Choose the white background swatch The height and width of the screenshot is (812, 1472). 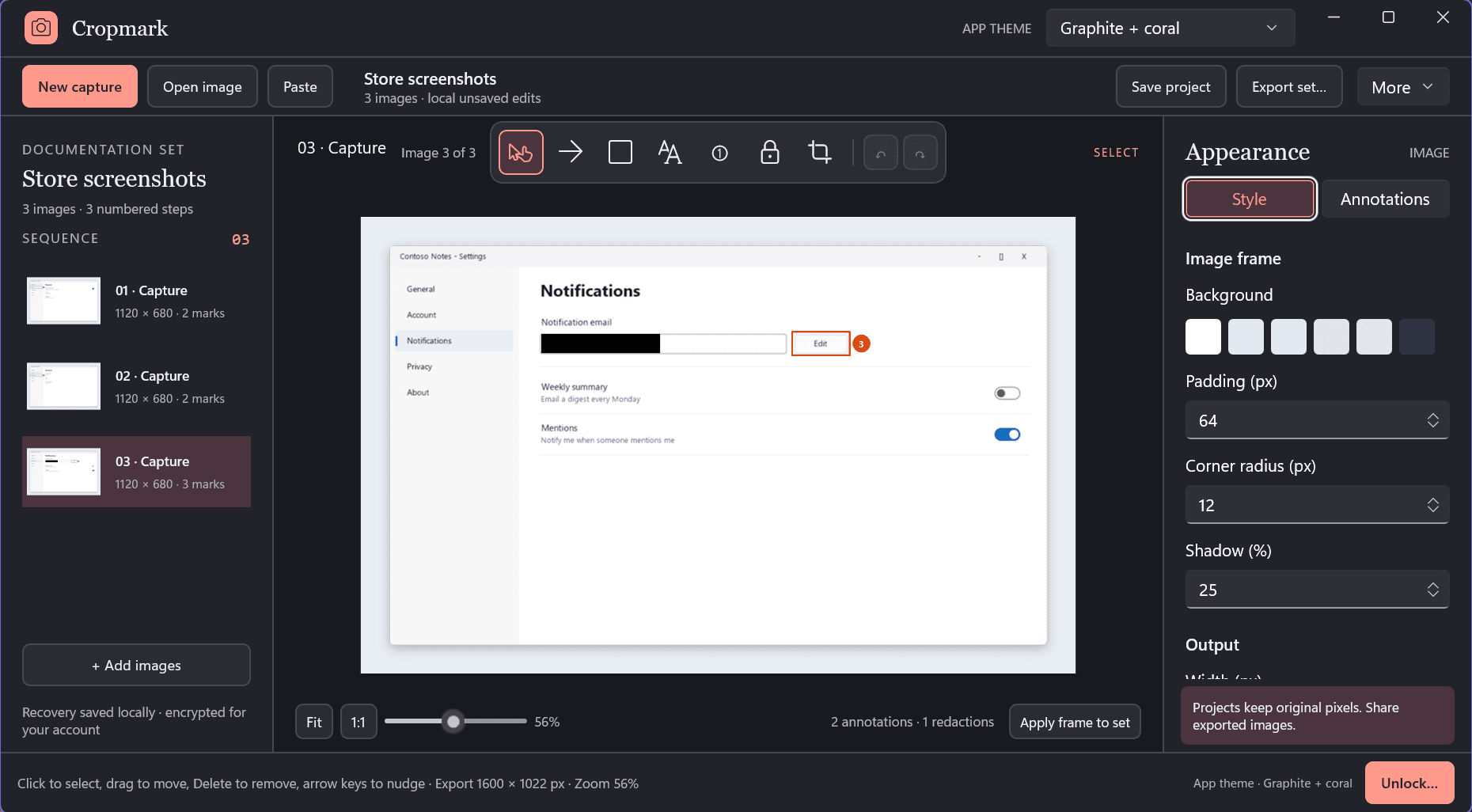click(1203, 336)
